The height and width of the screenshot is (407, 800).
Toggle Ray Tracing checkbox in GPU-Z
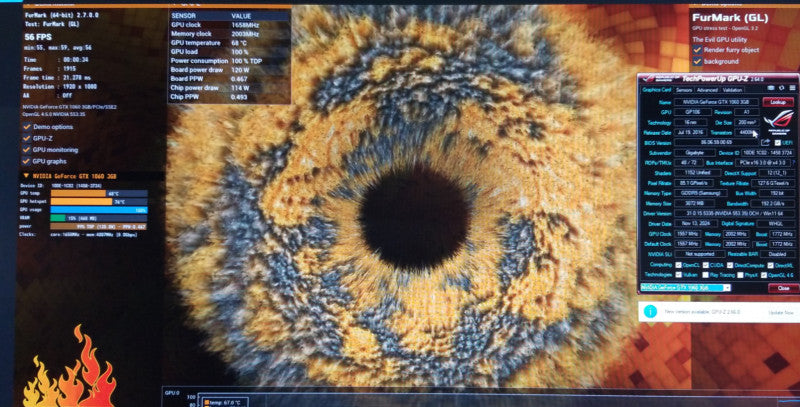(x=705, y=275)
